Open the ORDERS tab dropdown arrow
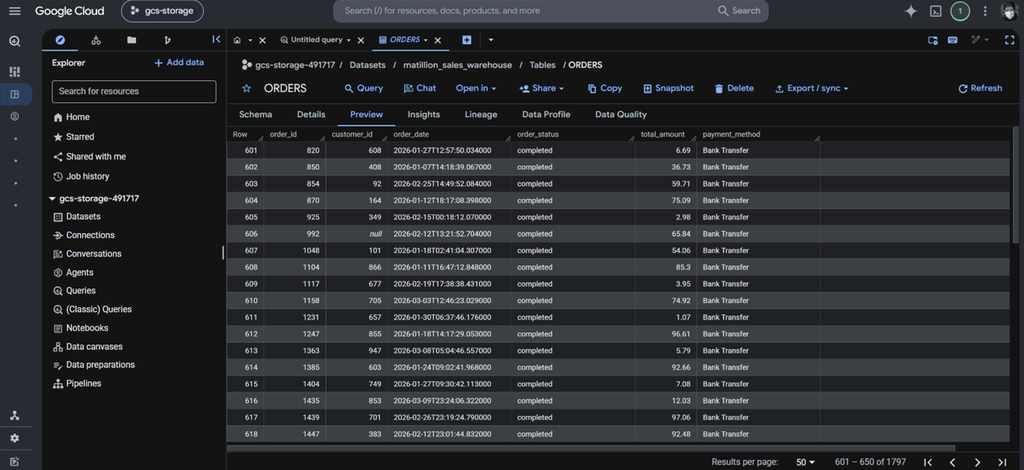Image resolution: width=1024 pixels, height=470 pixels. 426,40
